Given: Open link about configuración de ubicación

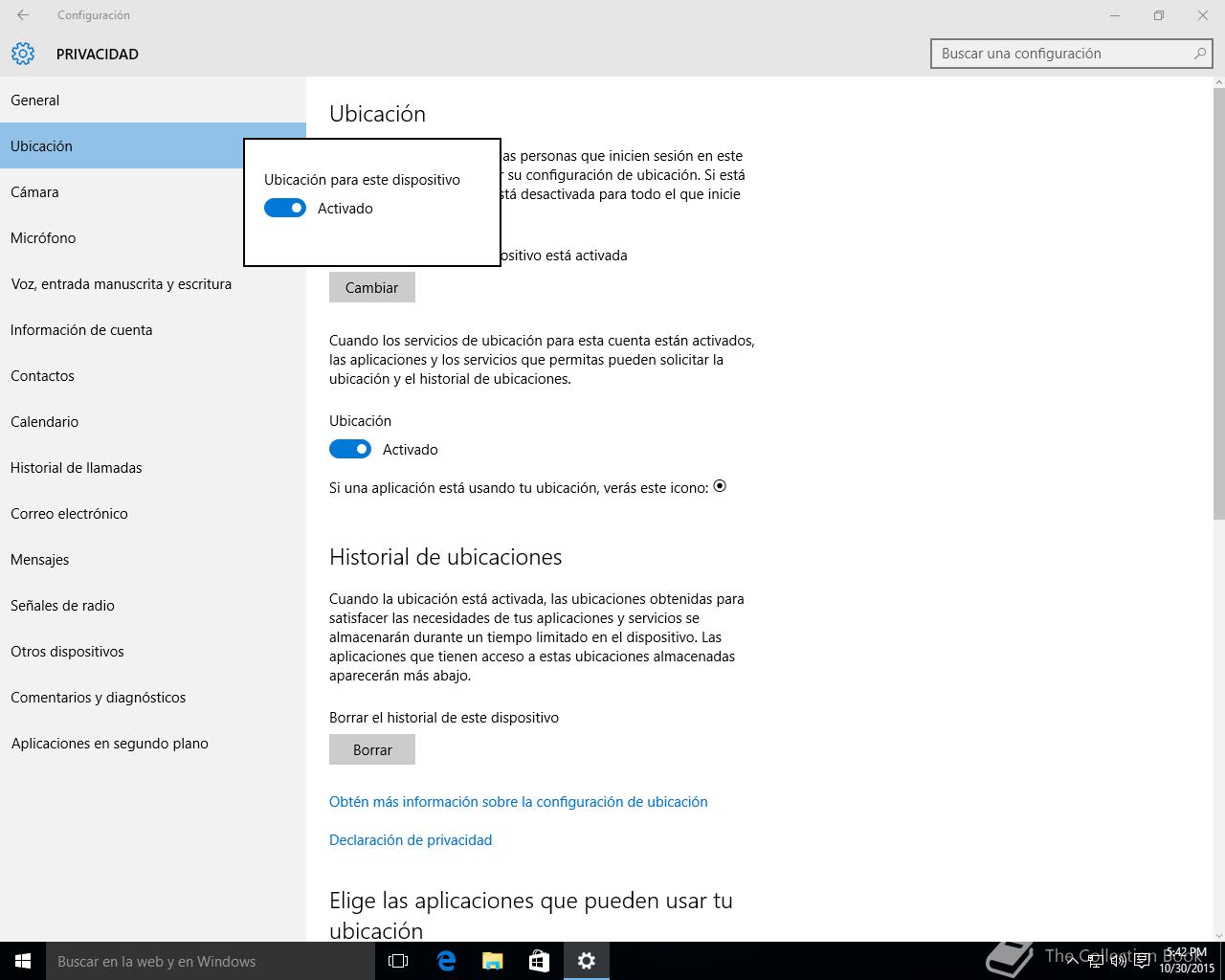Looking at the screenshot, I should [519, 801].
